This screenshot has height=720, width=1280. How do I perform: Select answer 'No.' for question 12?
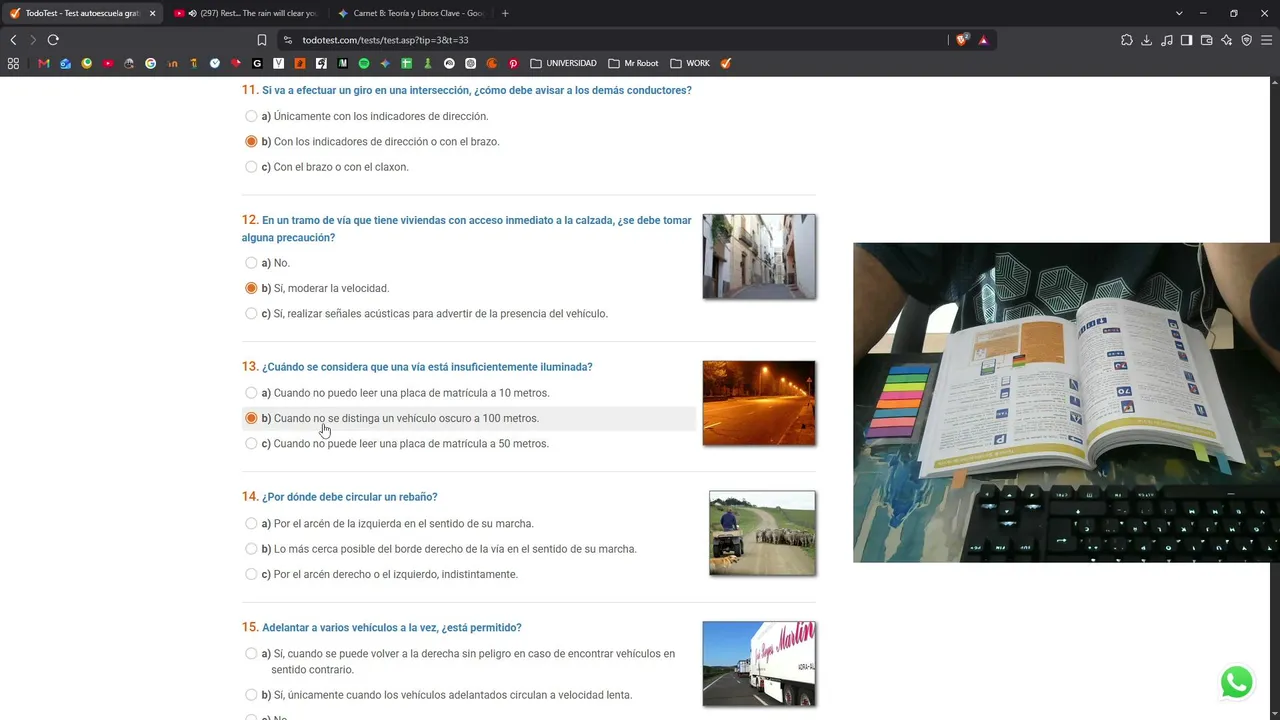click(x=251, y=263)
